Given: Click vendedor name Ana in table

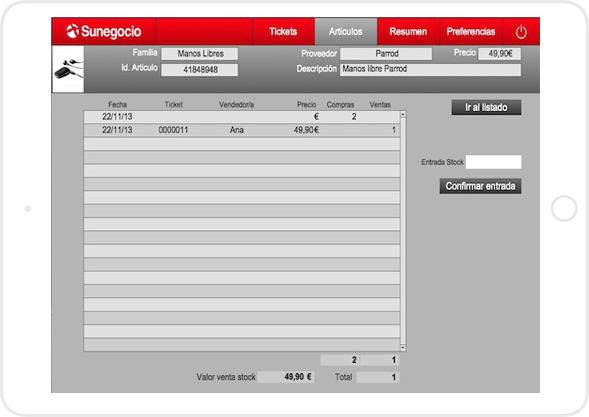Looking at the screenshot, I should 237,130.
